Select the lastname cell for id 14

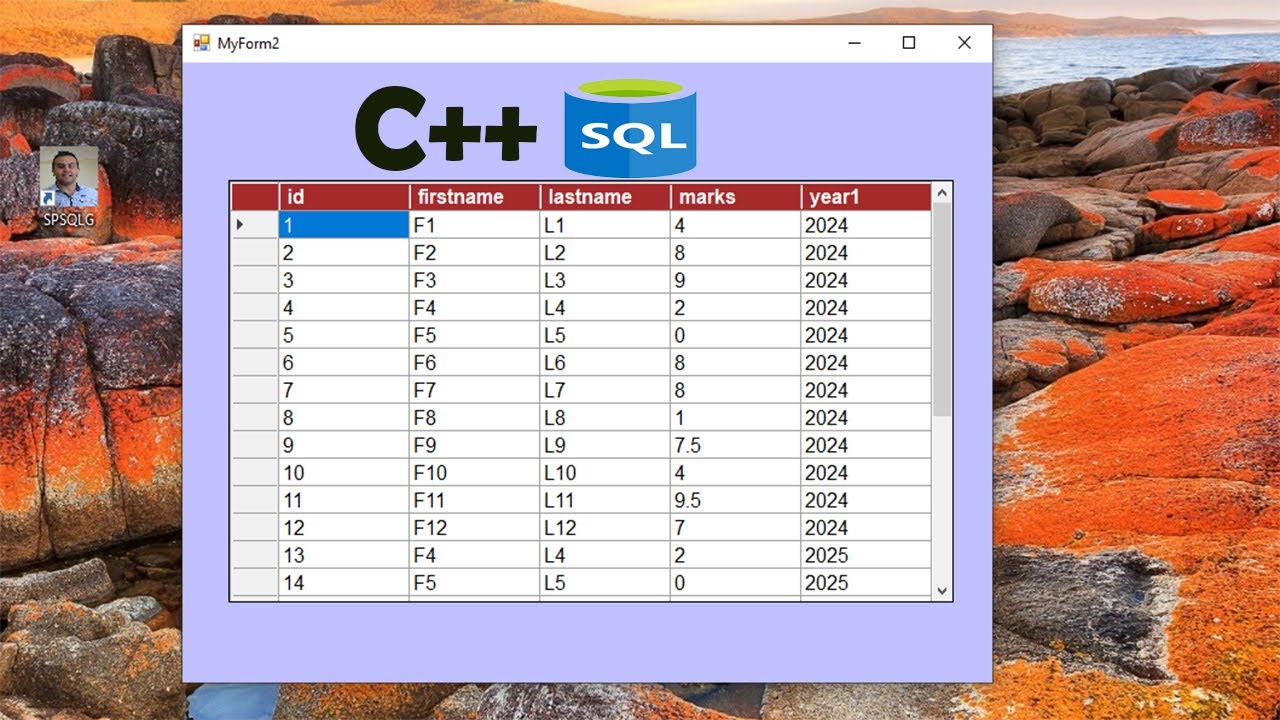604,583
